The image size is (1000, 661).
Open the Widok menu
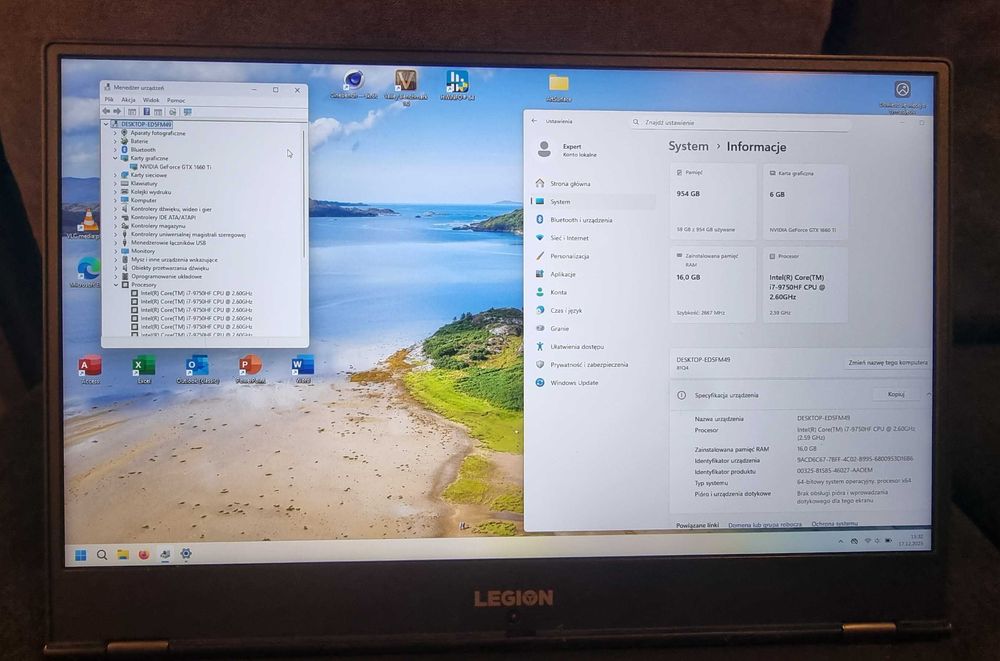click(151, 100)
